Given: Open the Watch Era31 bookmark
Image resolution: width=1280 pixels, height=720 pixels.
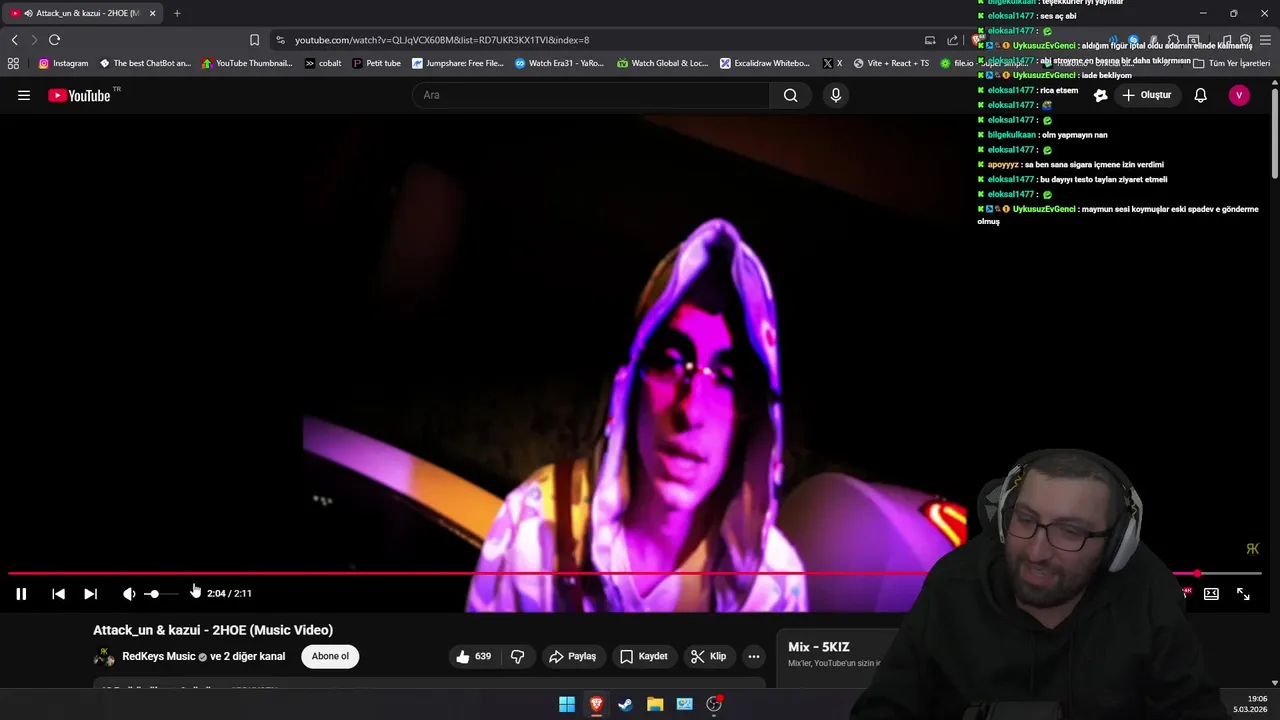Looking at the screenshot, I should click(x=559, y=63).
